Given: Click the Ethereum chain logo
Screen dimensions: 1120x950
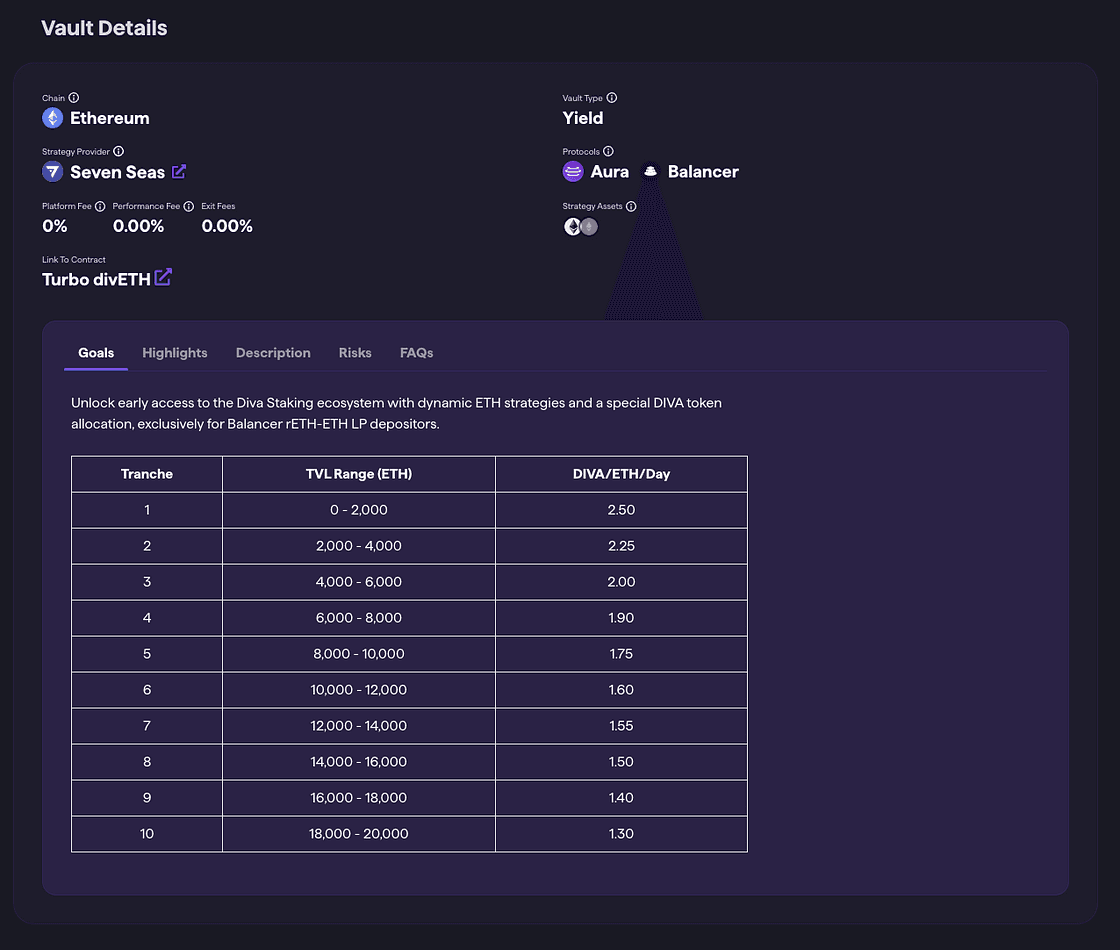Looking at the screenshot, I should coord(52,118).
